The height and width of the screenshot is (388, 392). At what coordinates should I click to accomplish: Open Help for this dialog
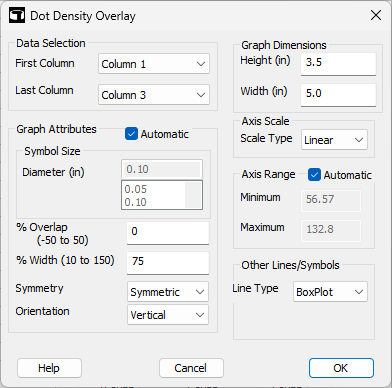click(49, 368)
